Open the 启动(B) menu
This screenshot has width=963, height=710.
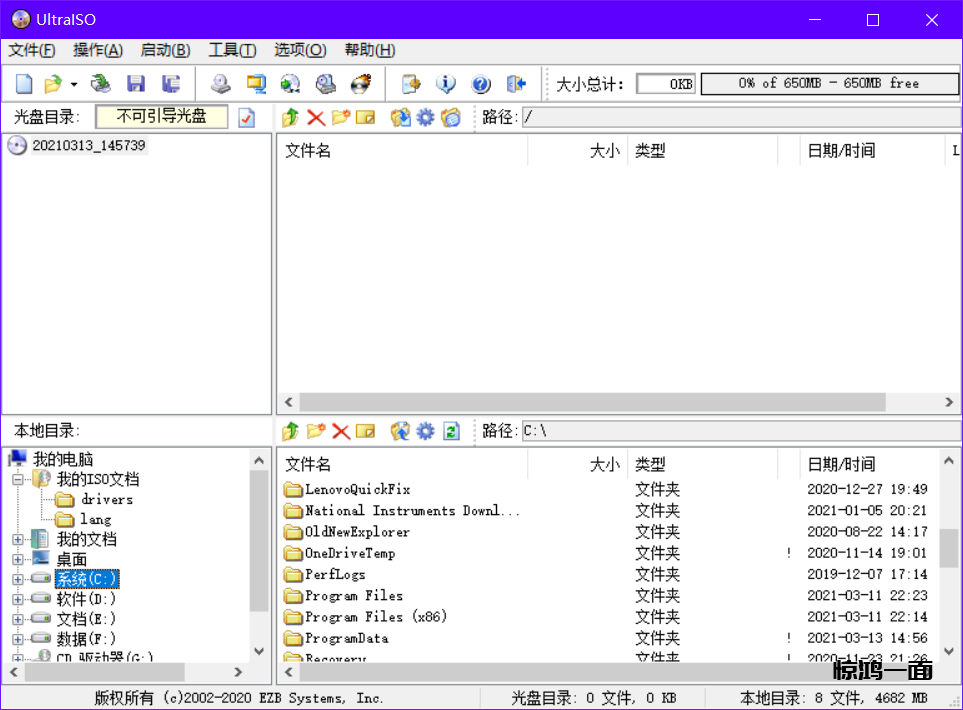(x=165, y=50)
